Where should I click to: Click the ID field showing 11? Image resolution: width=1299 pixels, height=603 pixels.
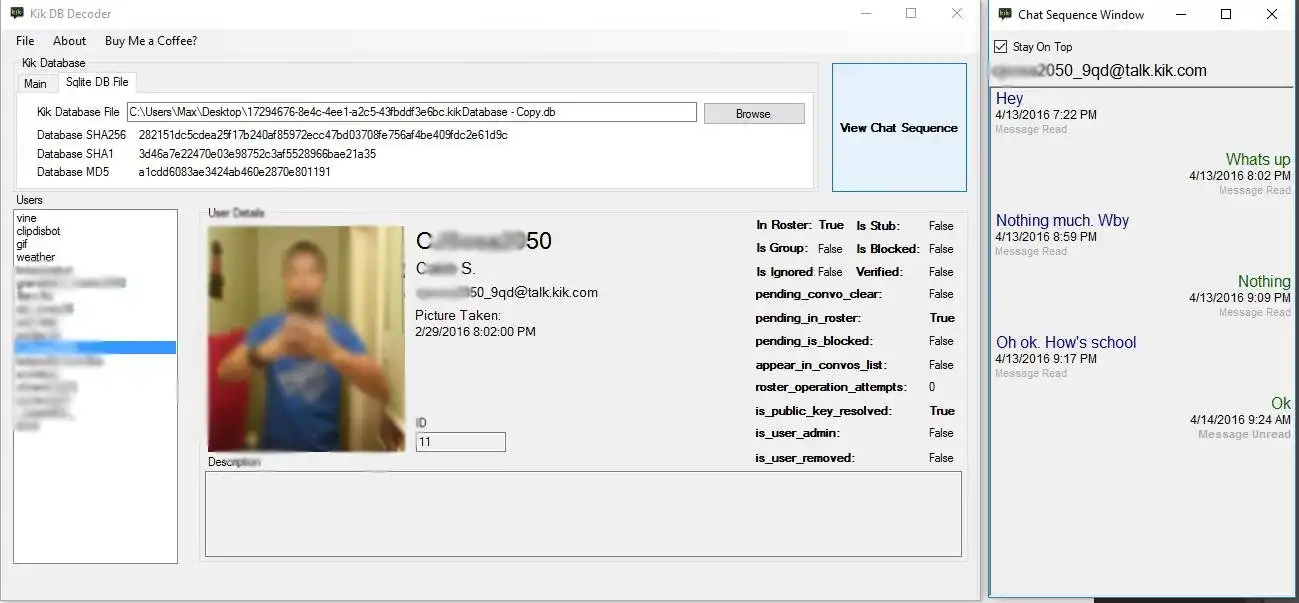pos(460,442)
